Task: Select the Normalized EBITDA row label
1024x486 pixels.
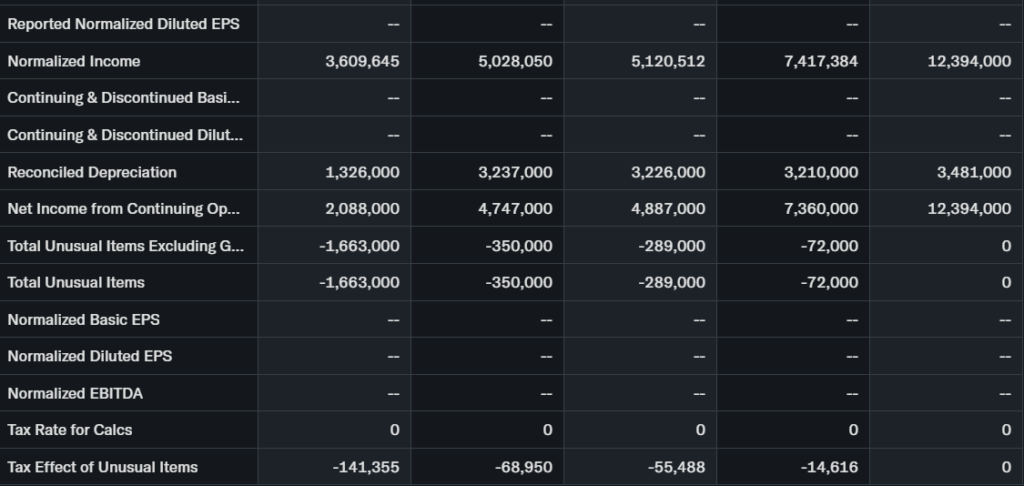Action: (75, 393)
